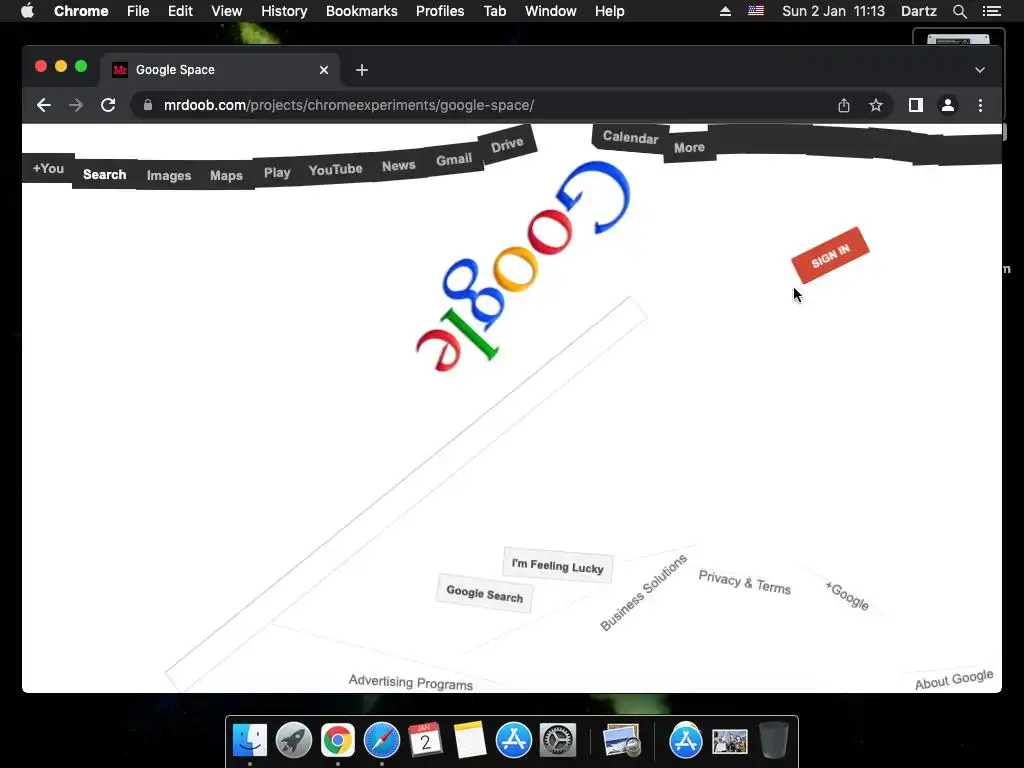Open Calendar app in the Dock

(425, 741)
